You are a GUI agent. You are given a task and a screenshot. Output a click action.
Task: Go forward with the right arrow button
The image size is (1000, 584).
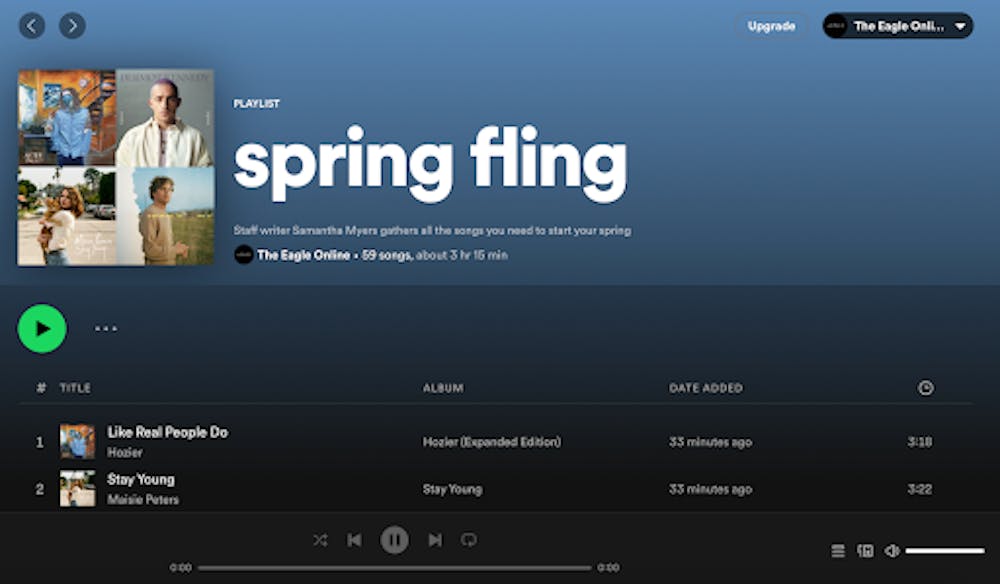point(72,26)
